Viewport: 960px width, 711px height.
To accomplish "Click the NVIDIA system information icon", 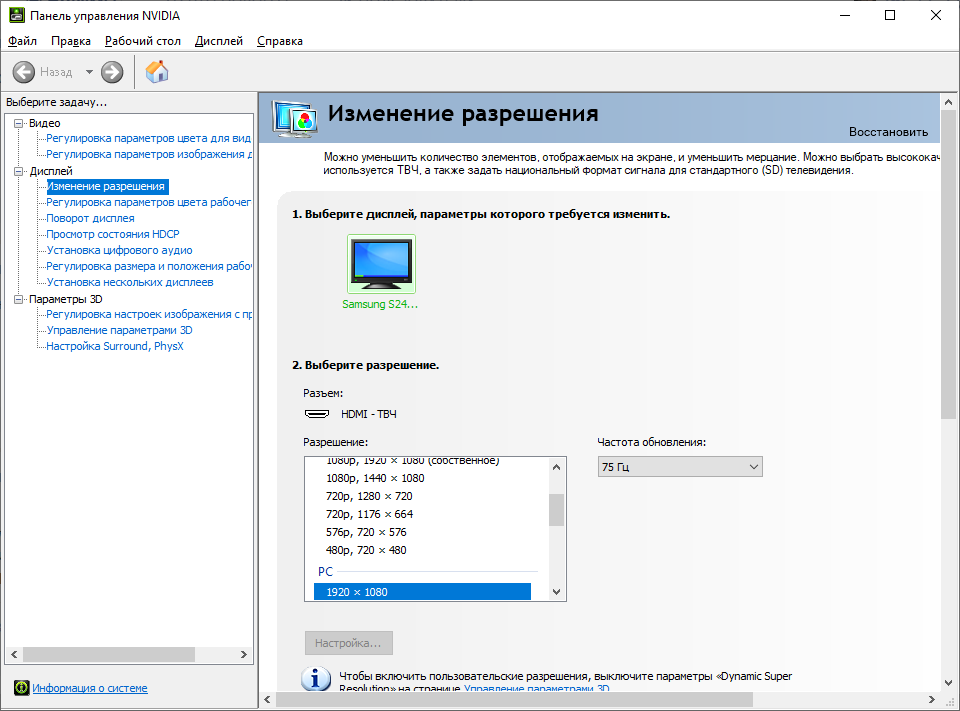I will tap(21, 688).
